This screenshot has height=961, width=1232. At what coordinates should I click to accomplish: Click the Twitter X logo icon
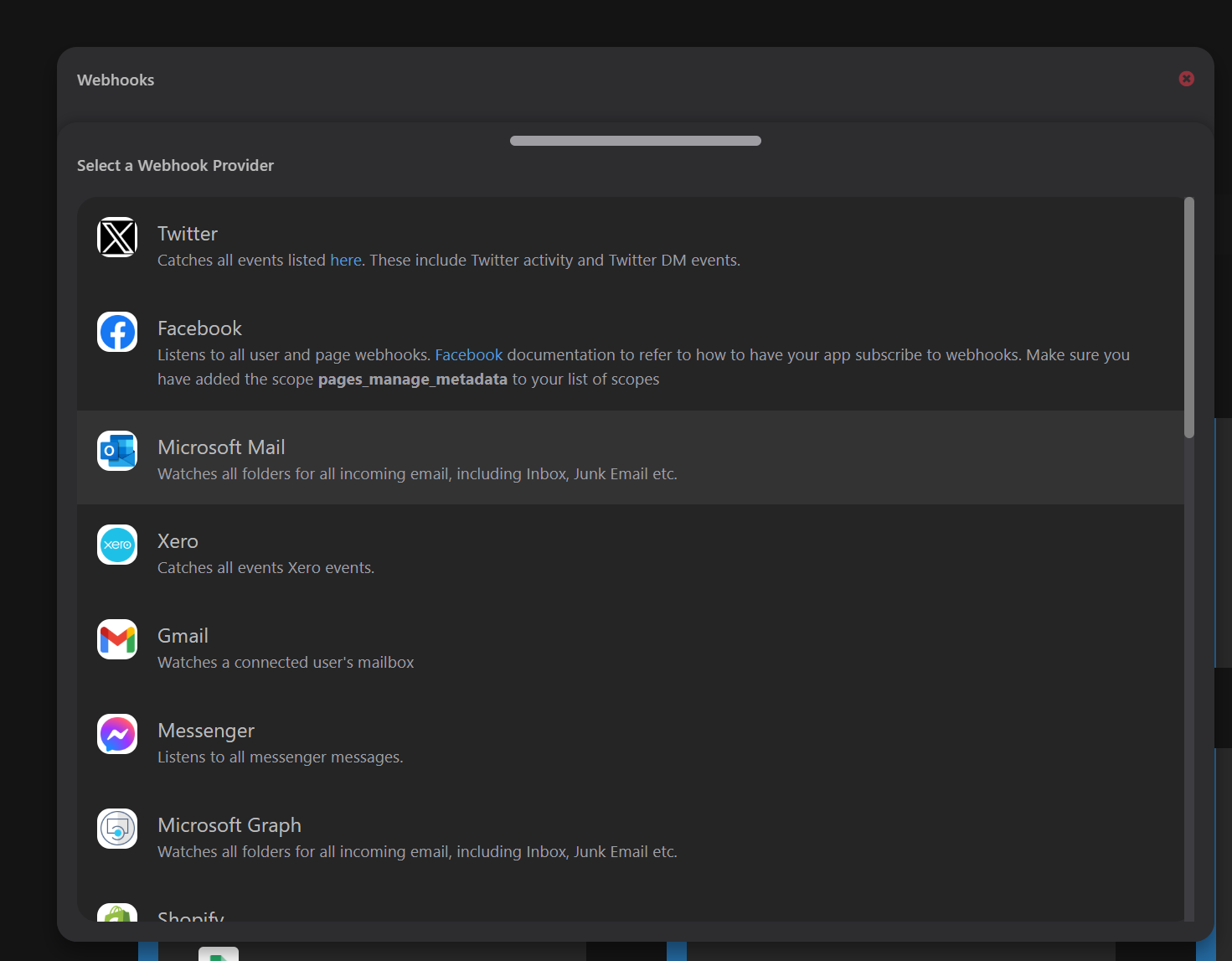pyautogui.click(x=117, y=237)
